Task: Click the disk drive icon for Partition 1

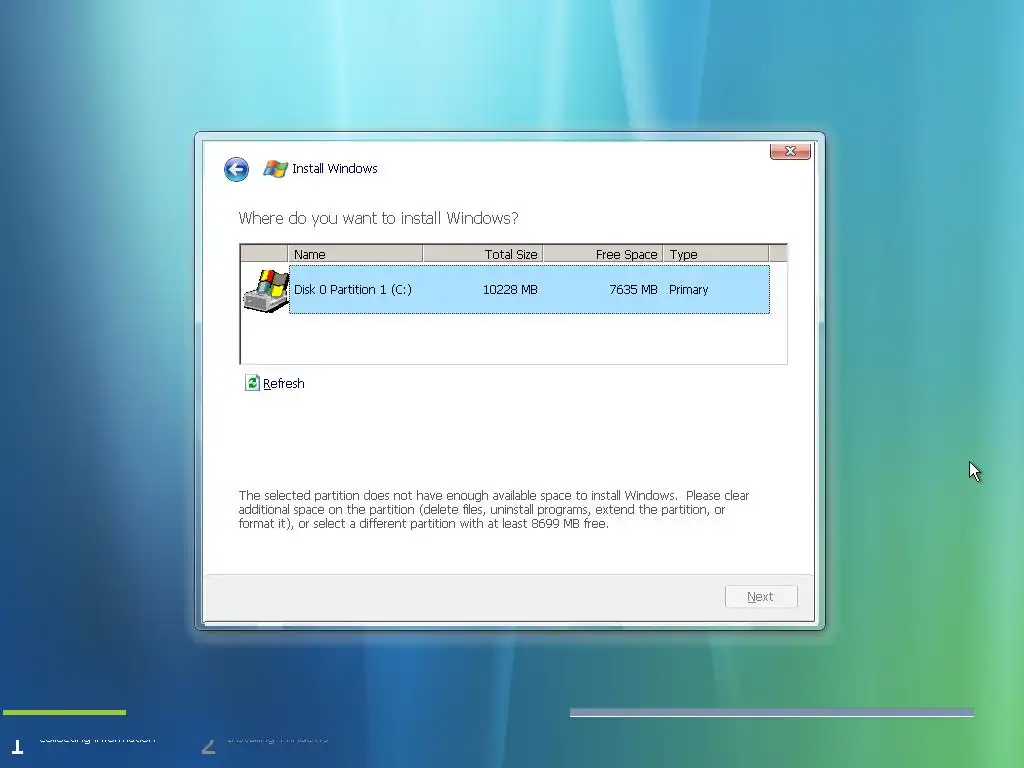Action: 266,291
